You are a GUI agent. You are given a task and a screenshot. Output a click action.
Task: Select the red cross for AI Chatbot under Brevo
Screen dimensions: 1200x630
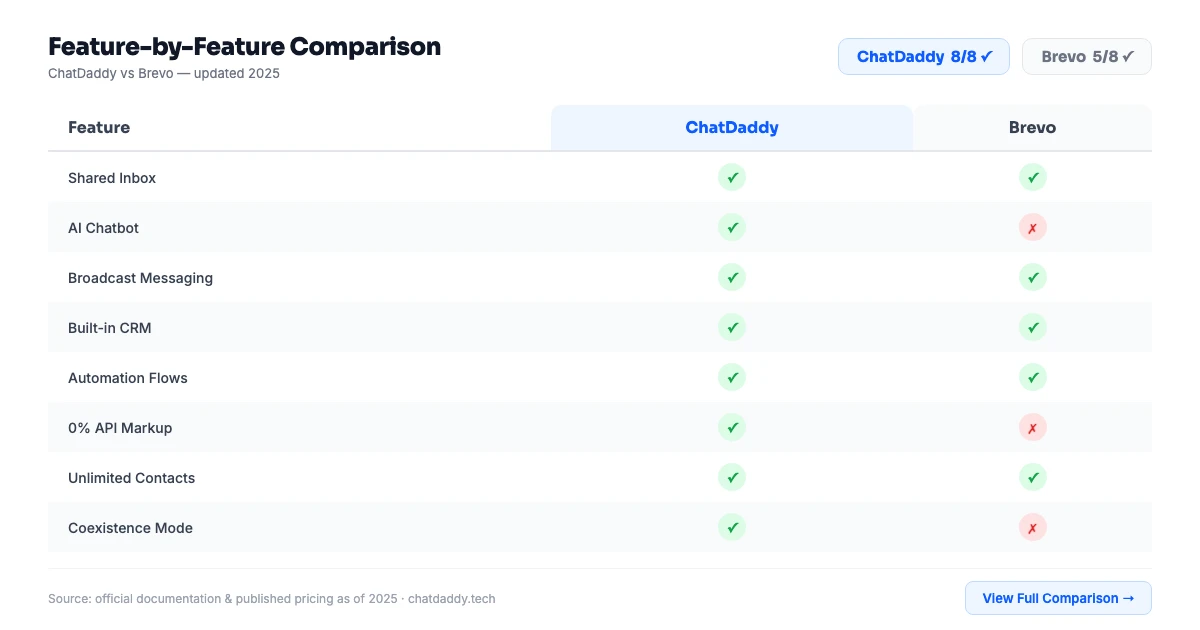tap(1032, 227)
